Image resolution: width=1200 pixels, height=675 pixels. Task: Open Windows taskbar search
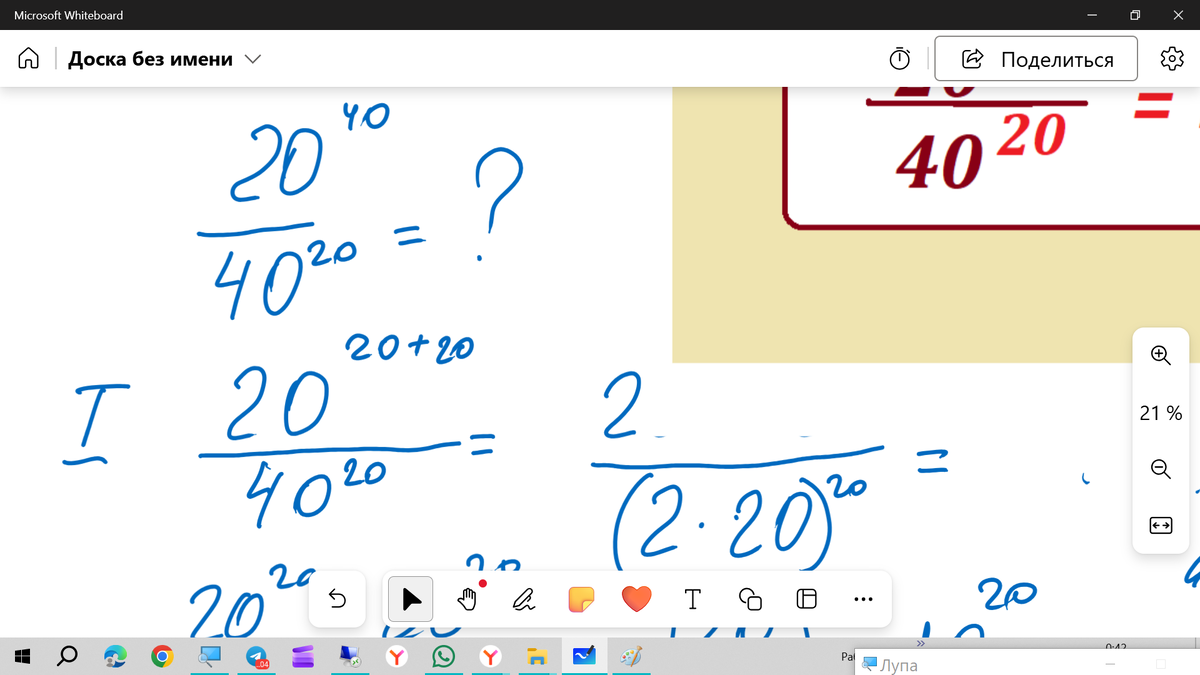tap(68, 657)
